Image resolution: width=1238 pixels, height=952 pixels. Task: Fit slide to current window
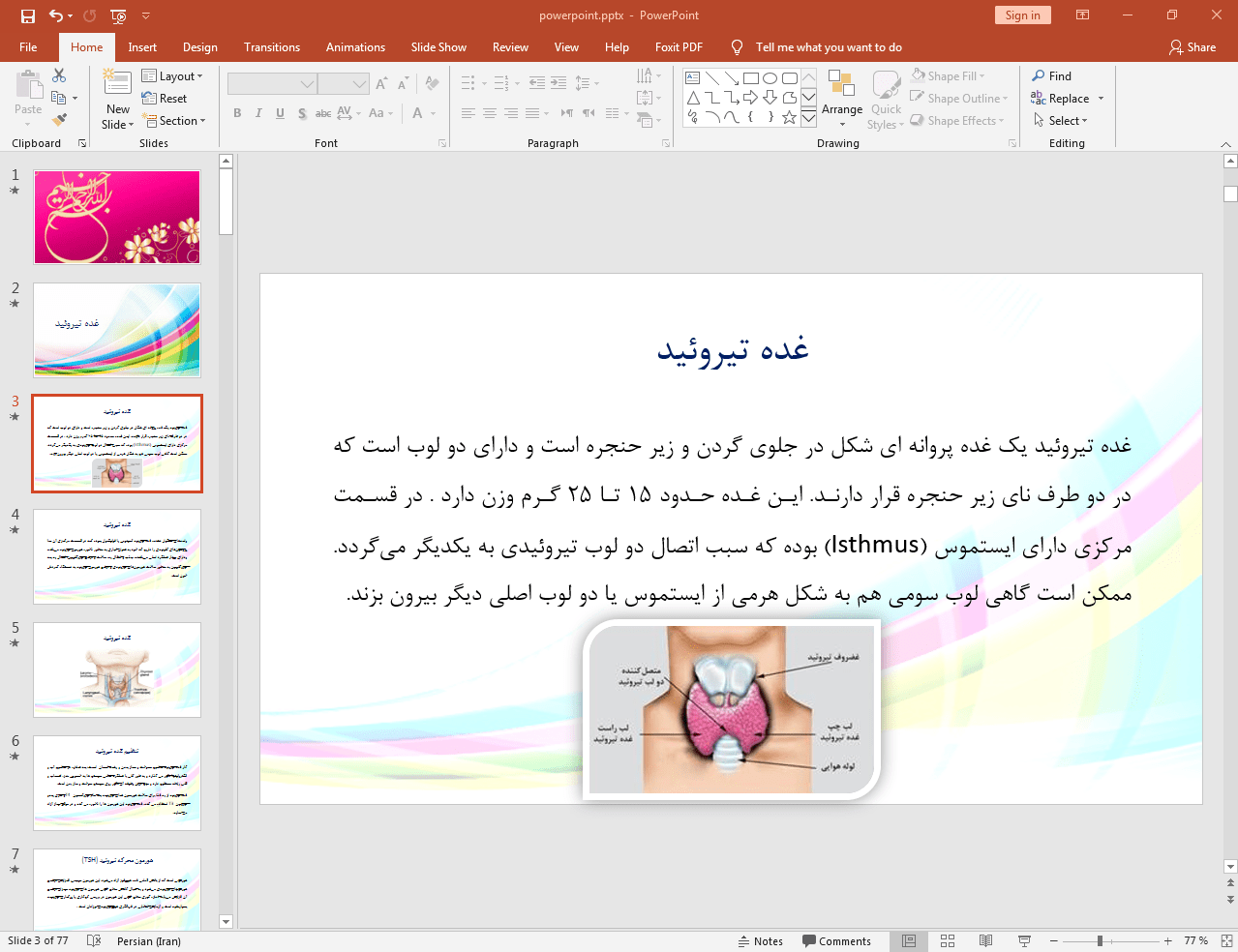[x=1226, y=941]
